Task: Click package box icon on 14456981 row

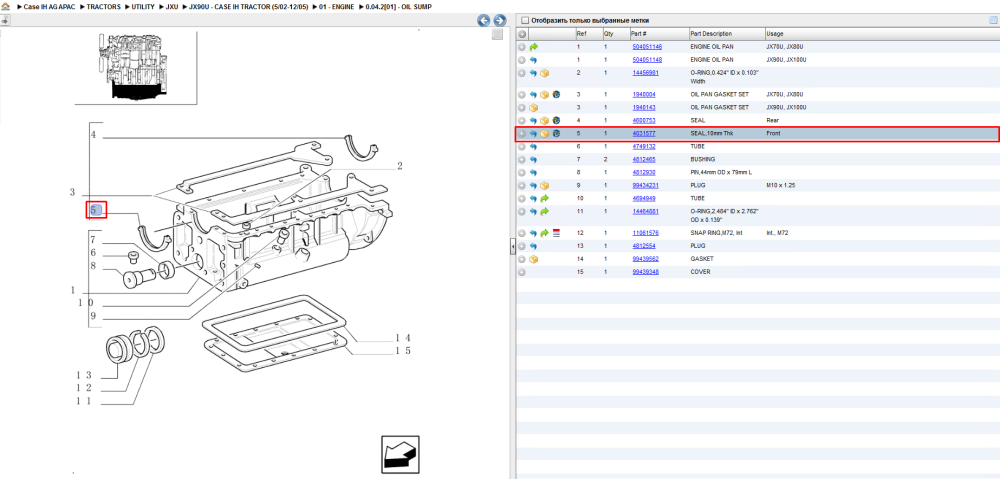Action: coord(545,73)
